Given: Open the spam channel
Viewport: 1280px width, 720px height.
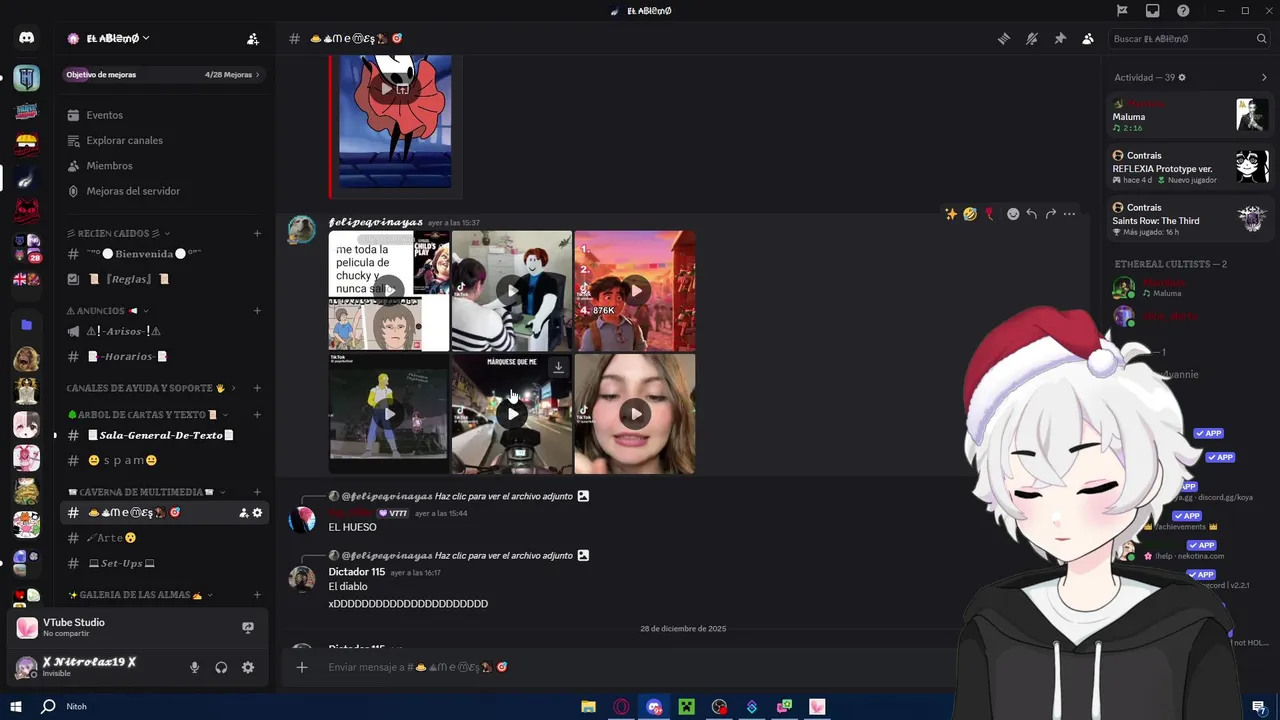Looking at the screenshot, I should (x=122, y=461).
